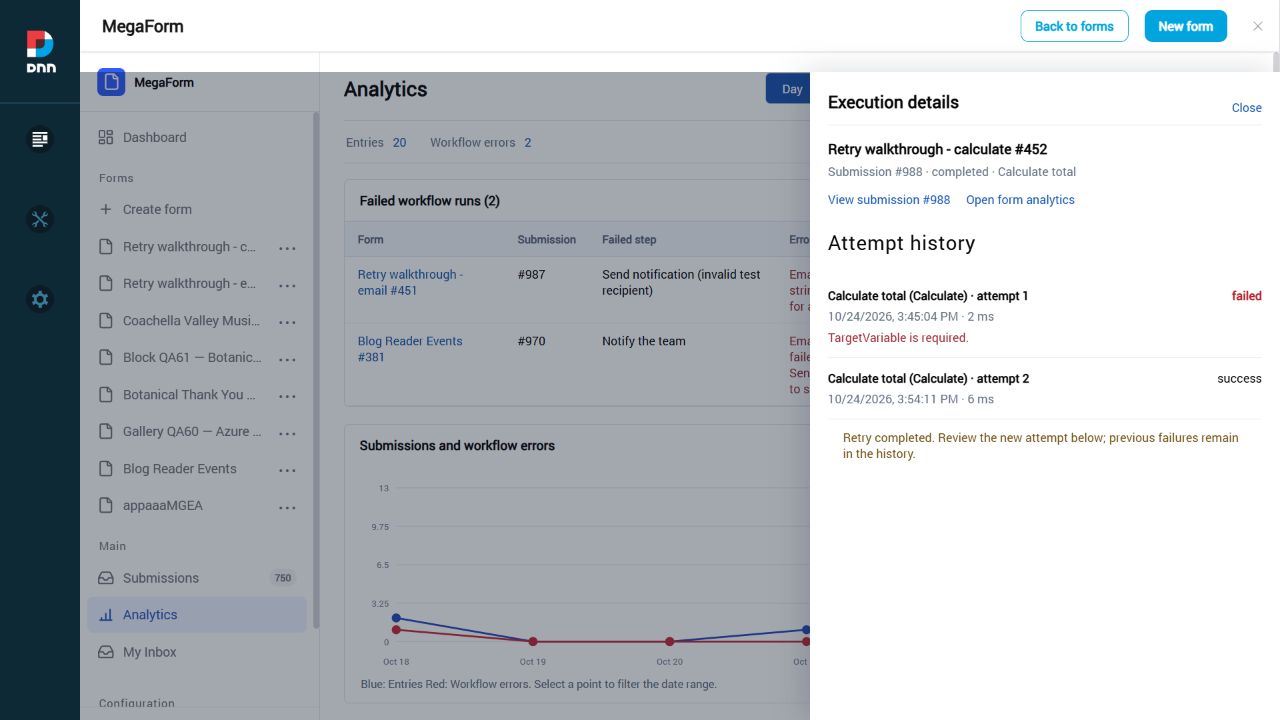Click the Submissions inbox icon
The image size is (1280, 720).
[106, 578]
